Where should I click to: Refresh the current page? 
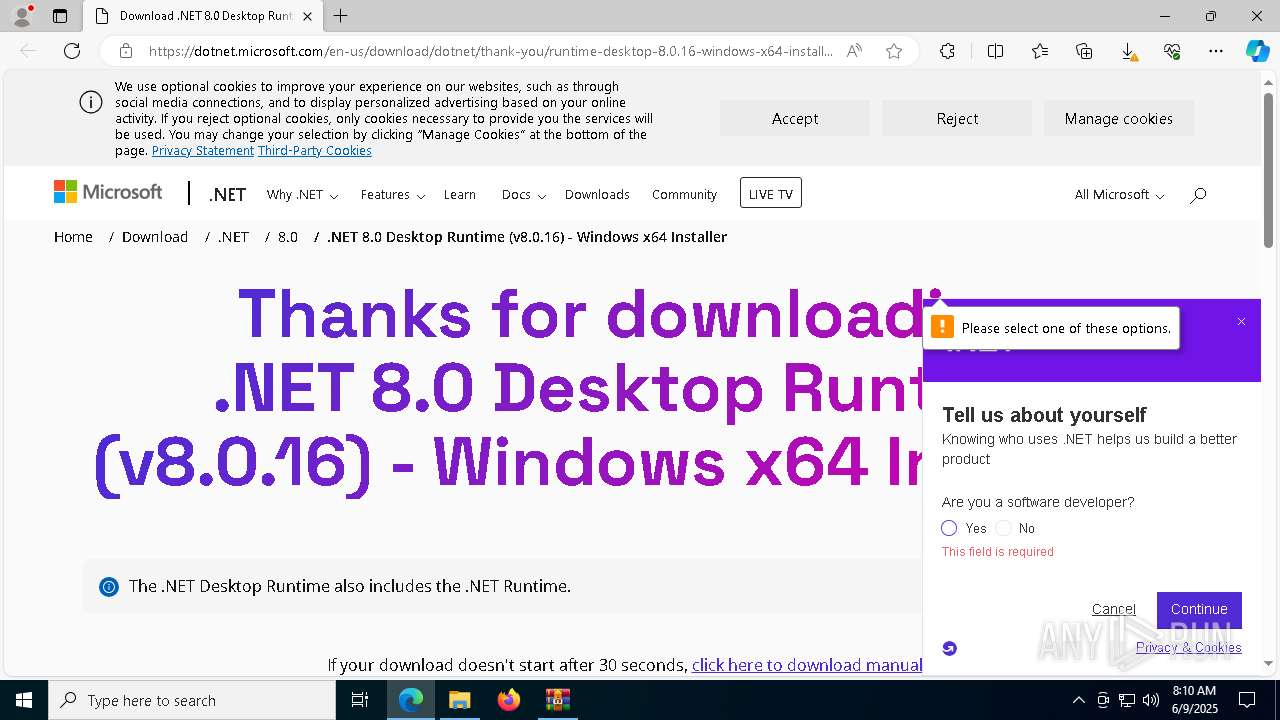pyautogui.click(x=72, y=51)
